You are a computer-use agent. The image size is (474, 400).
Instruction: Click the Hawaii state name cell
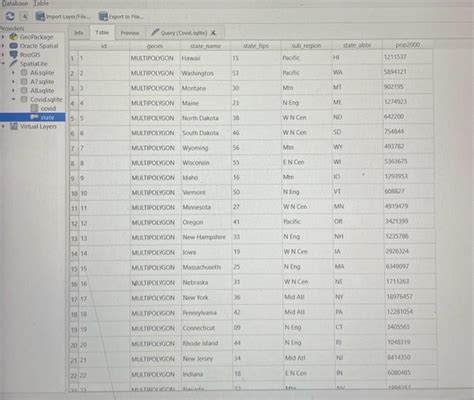(x=206, y=58)
